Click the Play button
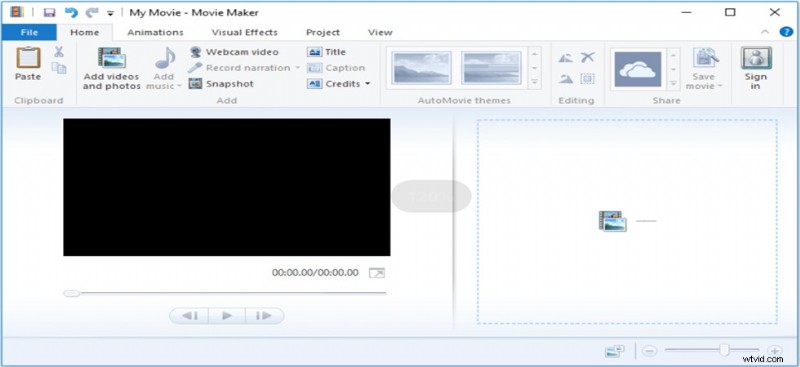Image resolution: width=800 pixels, height=367 pixels. (227, 316)
